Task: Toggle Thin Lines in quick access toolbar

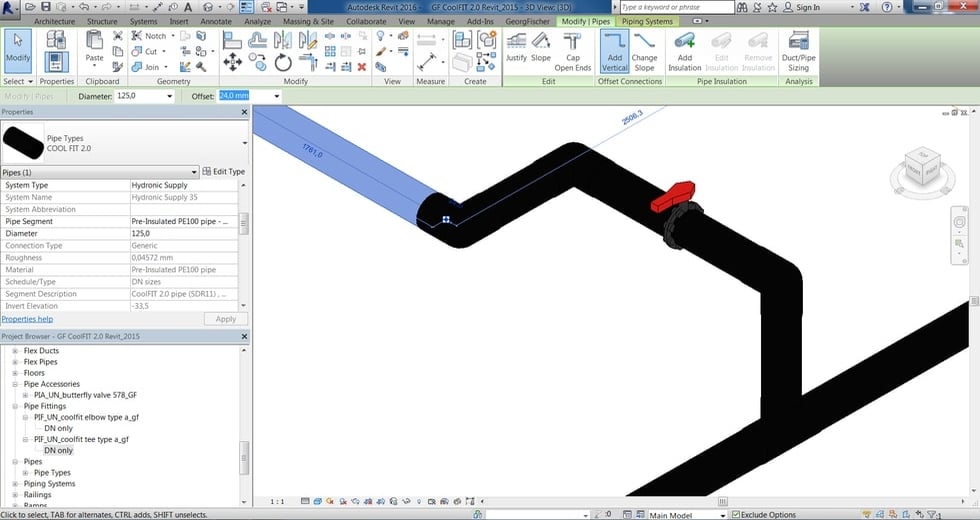Action: 246,7
